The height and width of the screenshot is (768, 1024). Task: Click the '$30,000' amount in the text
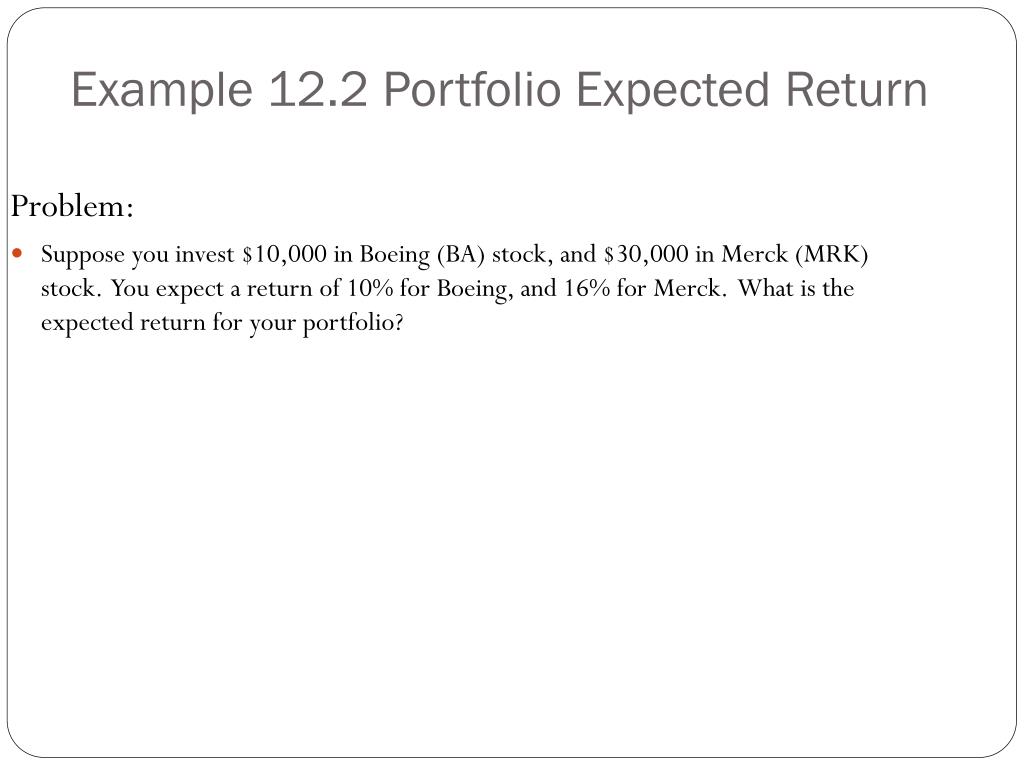point(645,254)
